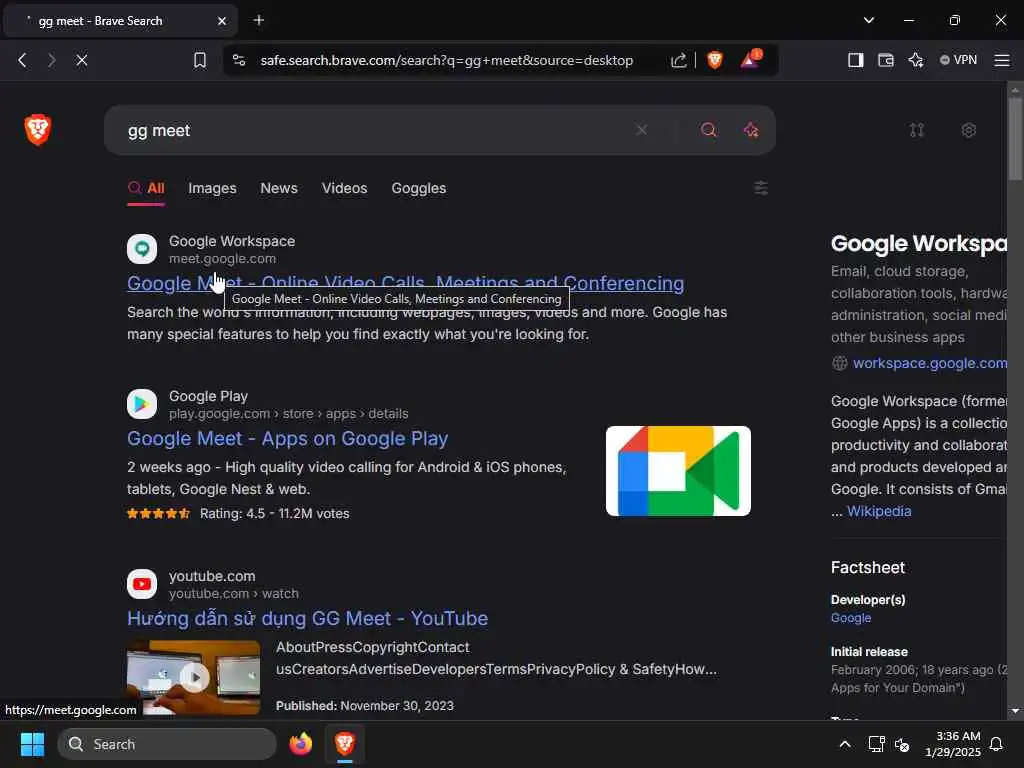Submit search with magnifier icon
Image resolution: width=1024 pixels, height=768 pixels.
click(709, 130)
